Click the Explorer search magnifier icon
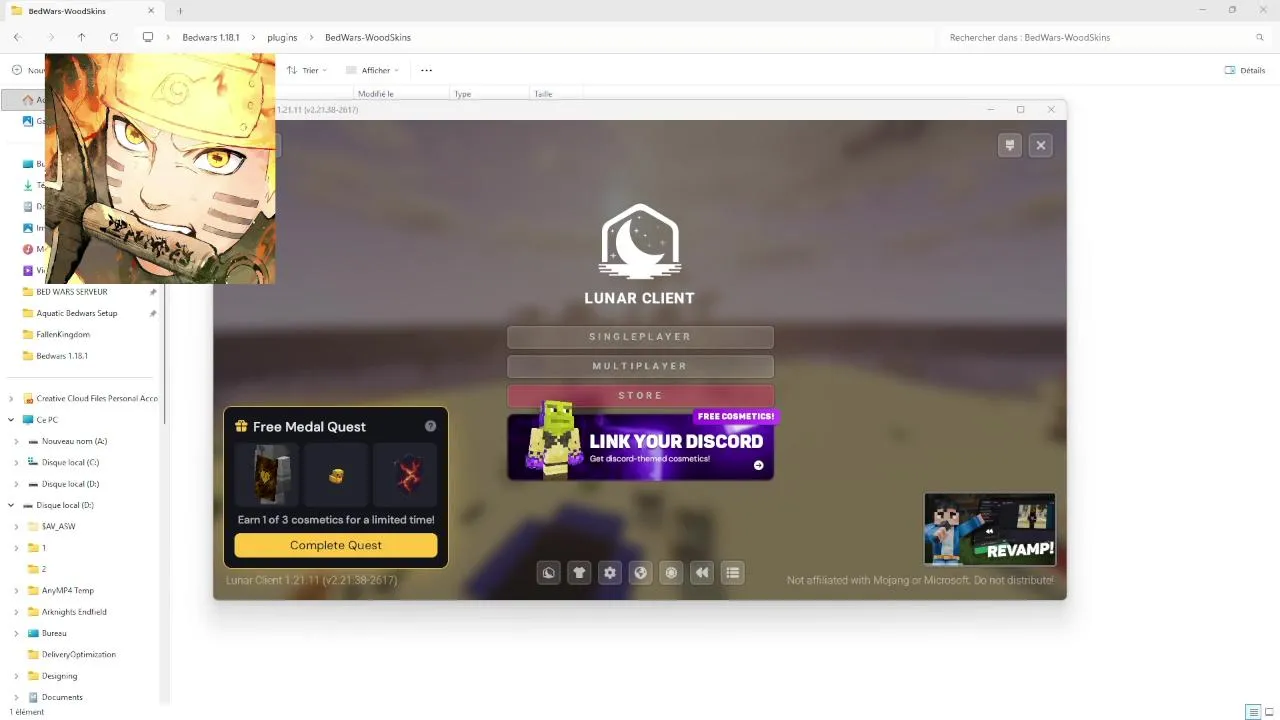 [x=1260, y=37]
